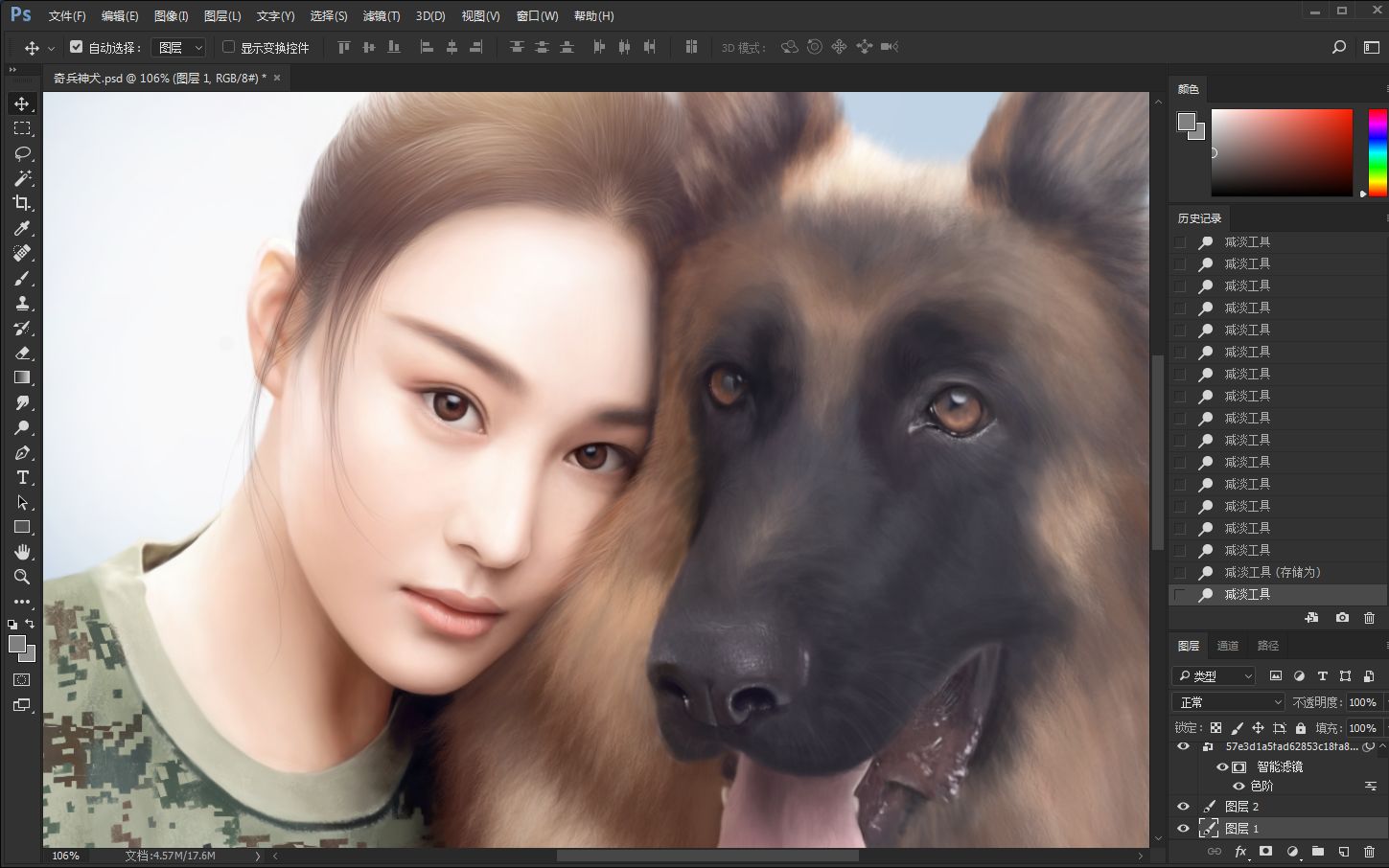Screen dimensions: 1389x868
Task: Select the Zoom tool in the toolbox
Action: [22, 577]
